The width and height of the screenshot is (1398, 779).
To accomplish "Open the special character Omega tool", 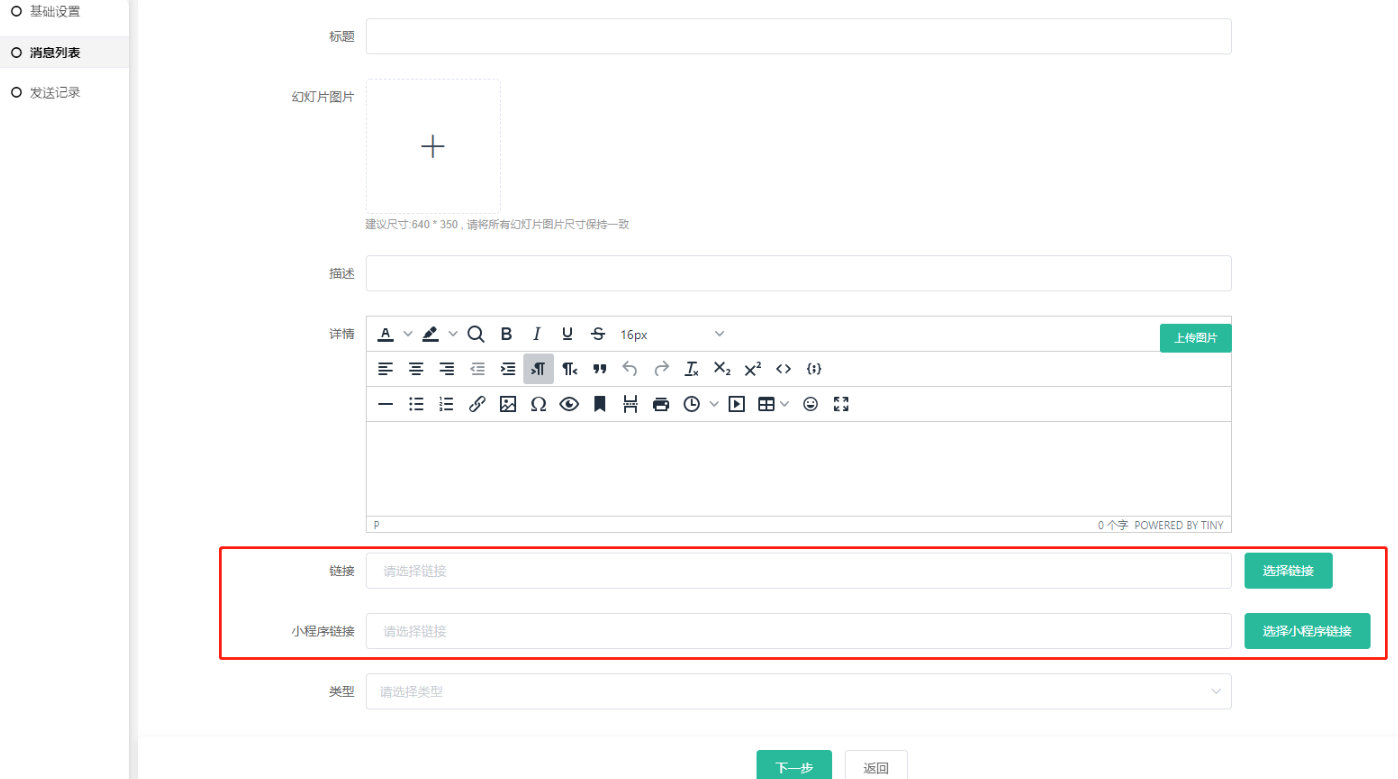I will [538, 404].
